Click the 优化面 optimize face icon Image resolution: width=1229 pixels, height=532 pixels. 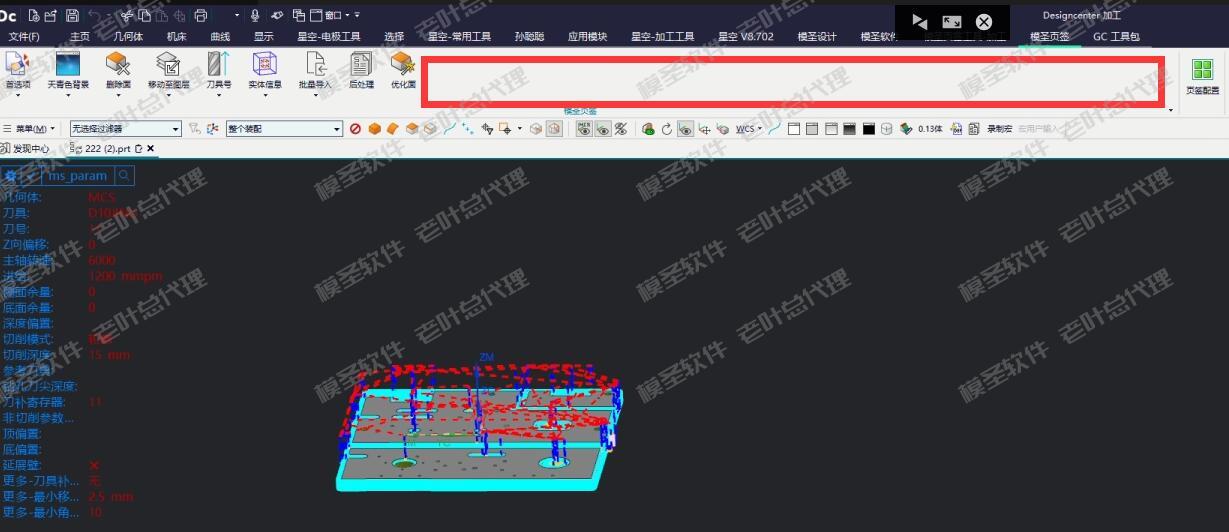coord(403,65)
